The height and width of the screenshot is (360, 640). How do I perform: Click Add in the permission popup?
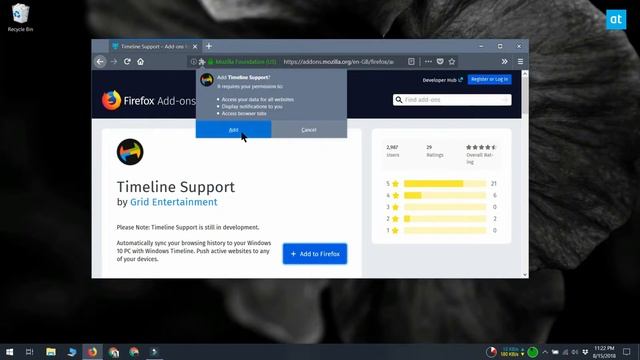click(x=233, y=129)
